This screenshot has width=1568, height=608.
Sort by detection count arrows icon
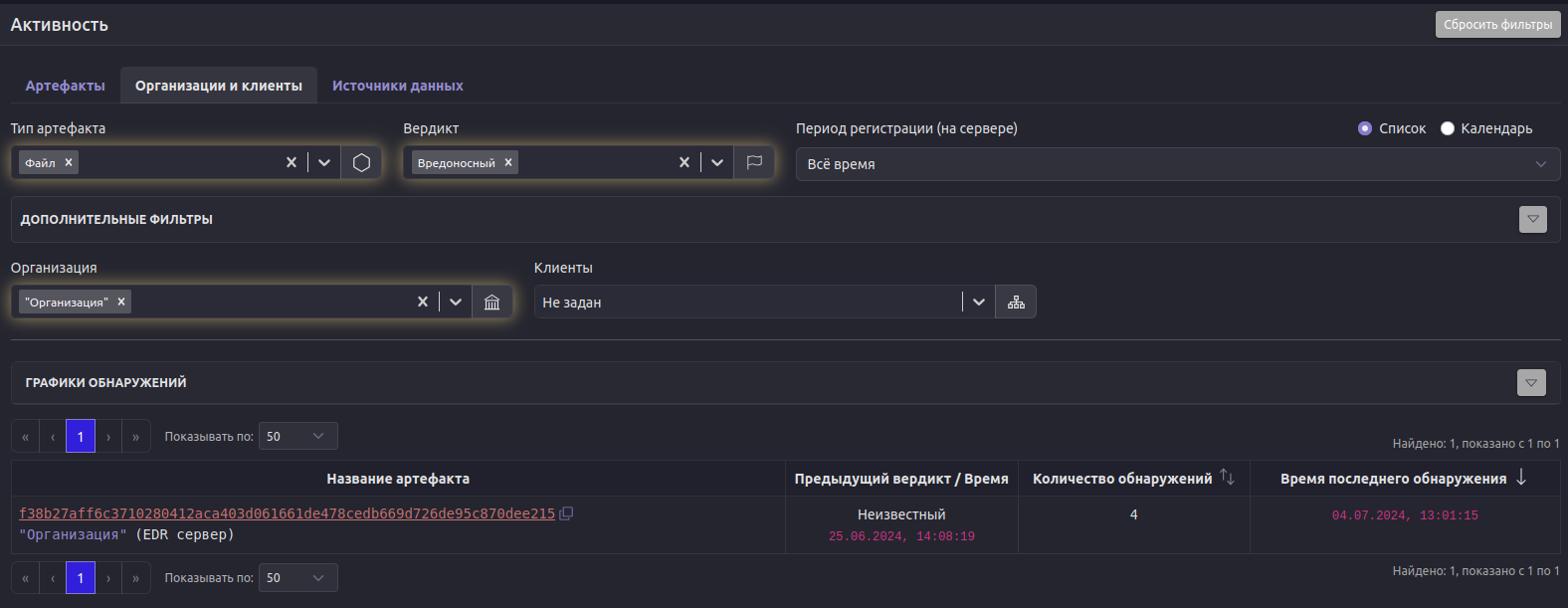pos(1227,479)
